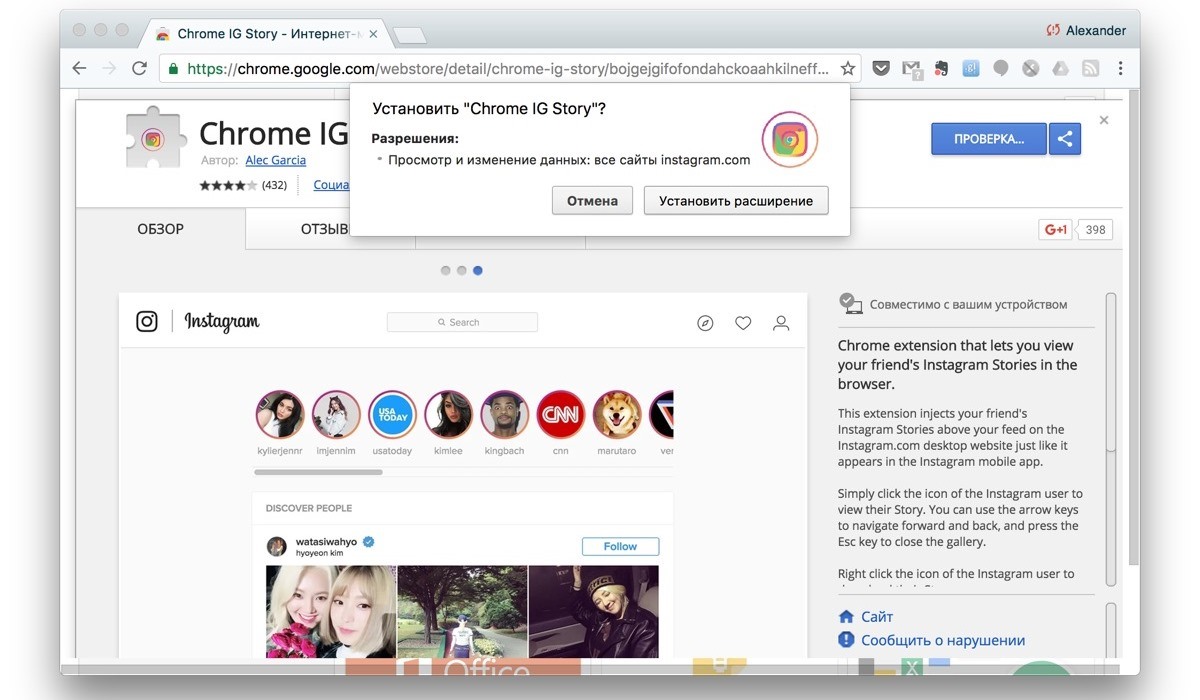Viewport: 1200px width, 700px height.
Task: Open kimlee's story avatar
Action: (x=448, y=414)
